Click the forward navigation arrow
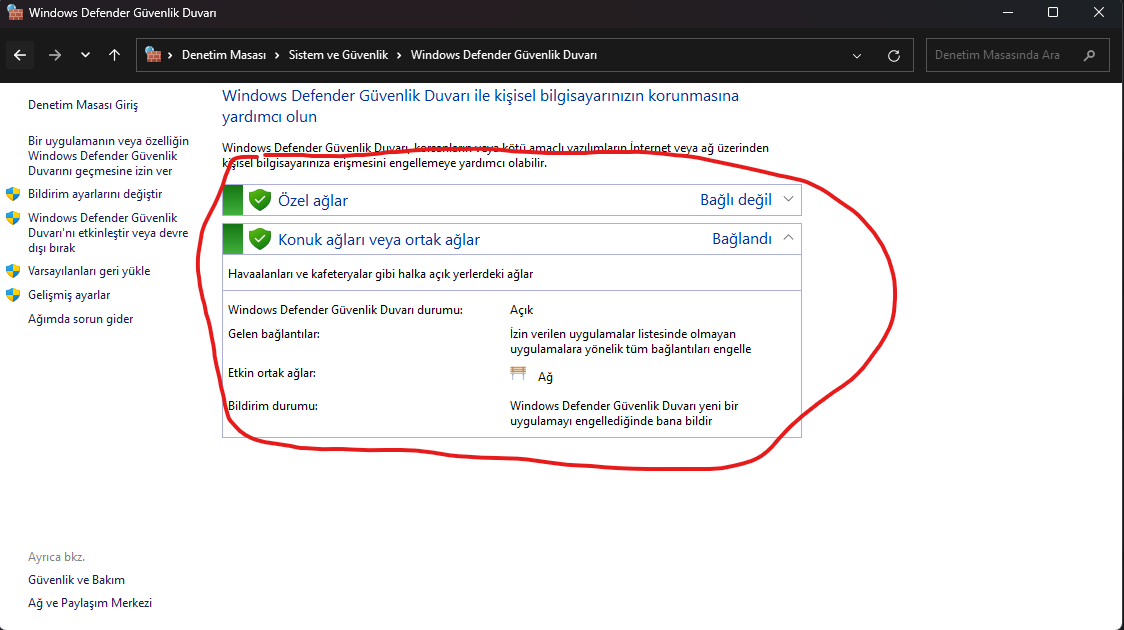1124x630 pixels. click(54, 55)
